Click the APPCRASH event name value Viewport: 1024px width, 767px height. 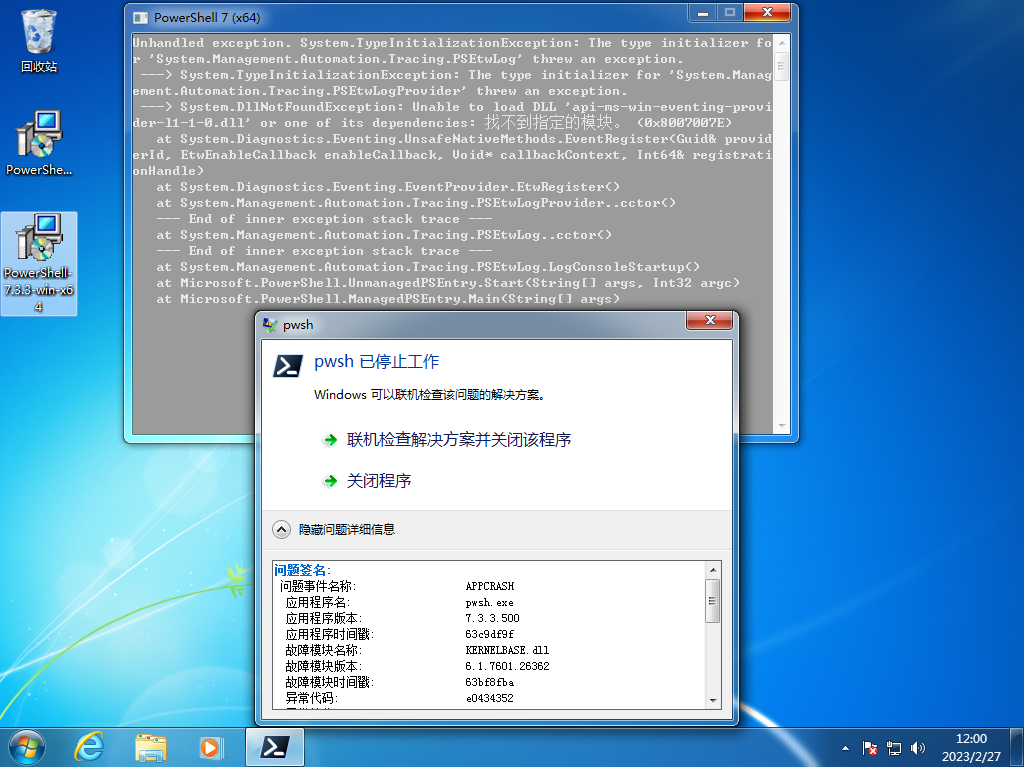[x=490, y=586]
